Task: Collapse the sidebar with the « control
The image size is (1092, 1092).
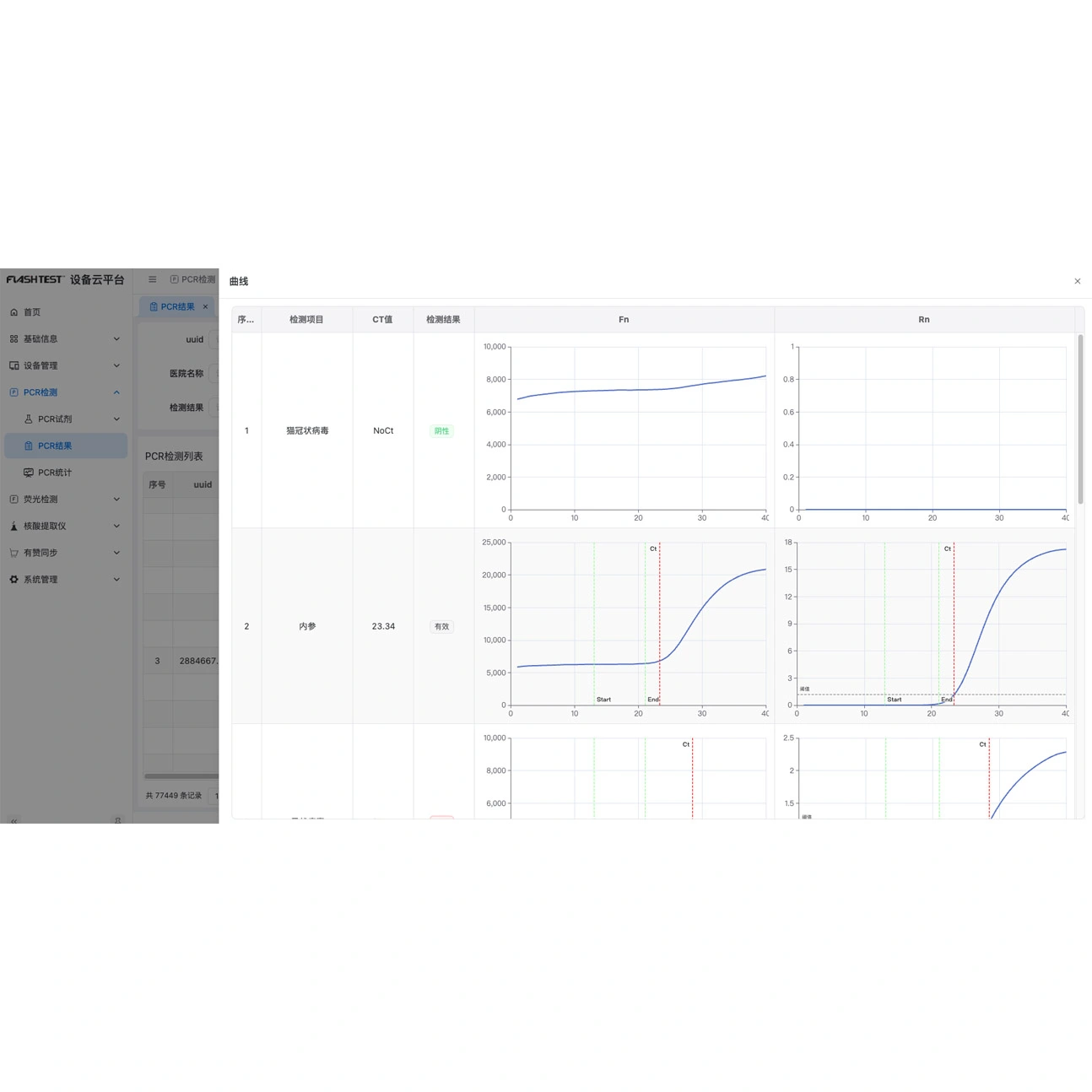Action: point(14,820)
